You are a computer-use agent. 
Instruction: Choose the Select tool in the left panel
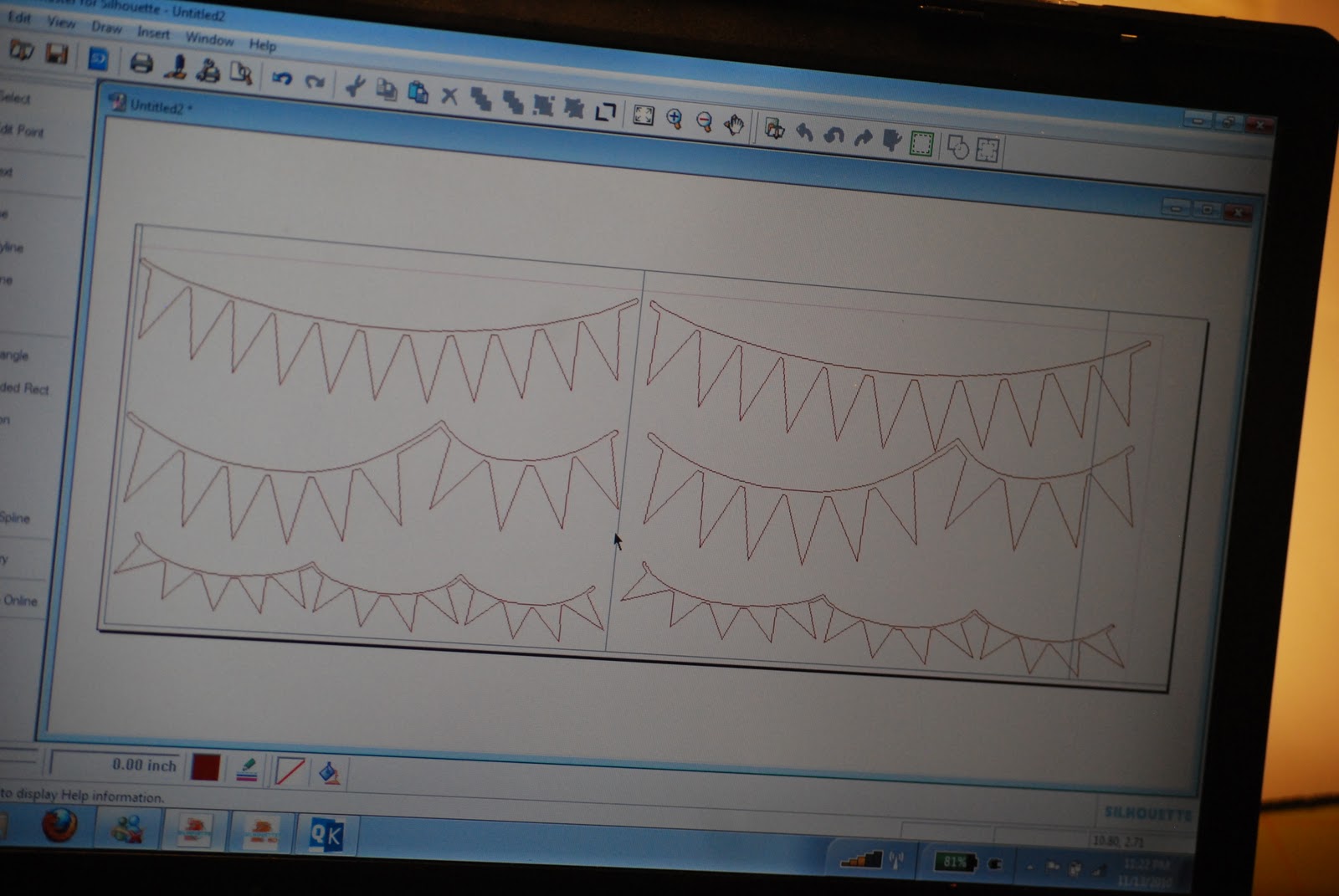tap(15, 98)
